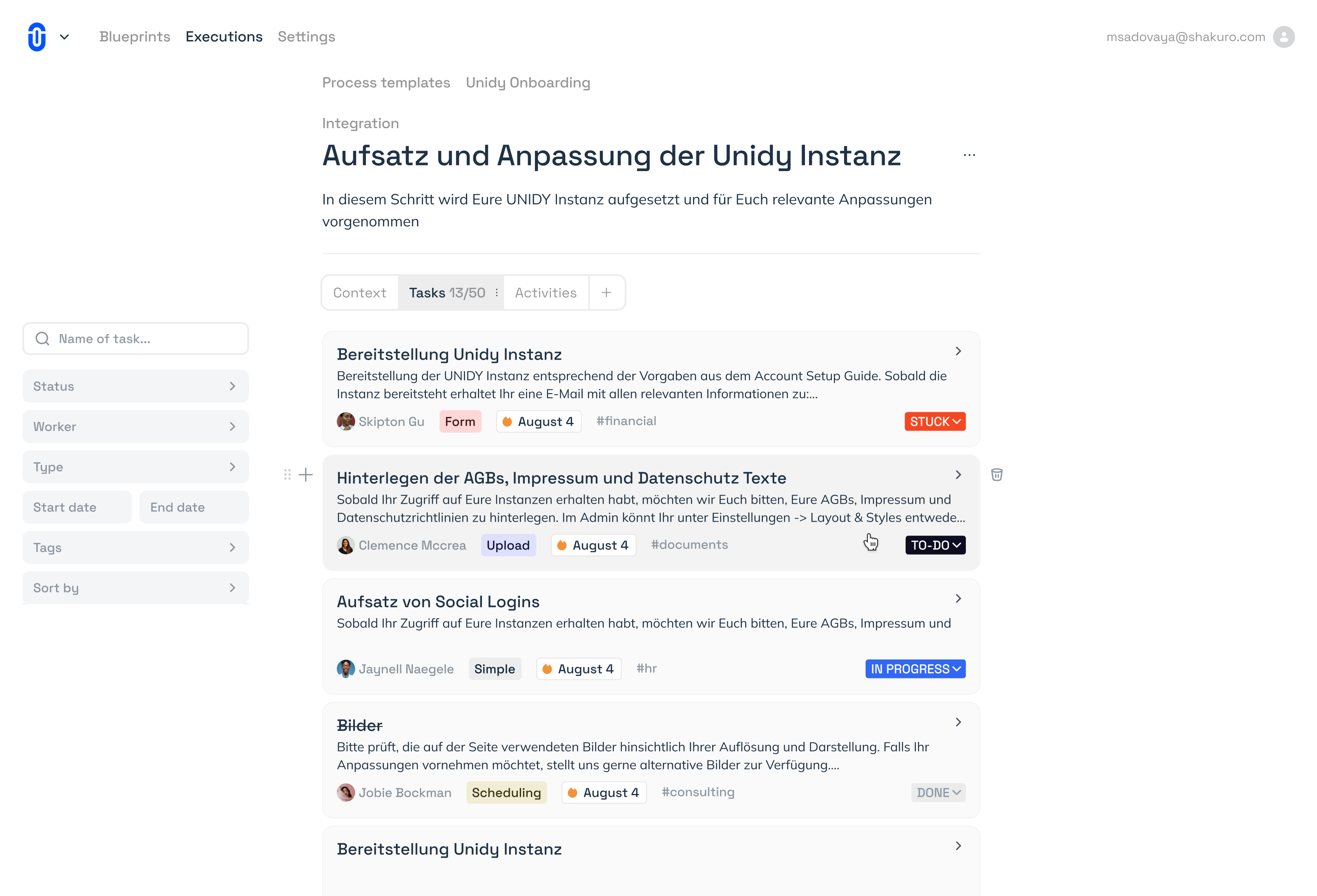Viewport: 1317px width, 896px height.
Task: Set the Start date filter
Action: point(77,507)
